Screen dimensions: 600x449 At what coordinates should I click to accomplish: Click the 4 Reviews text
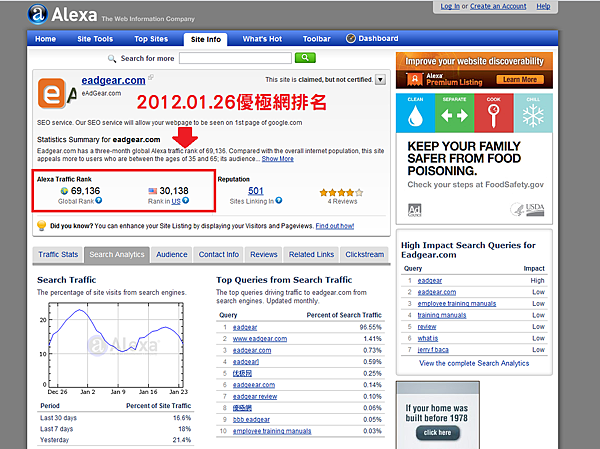(342, 201)
